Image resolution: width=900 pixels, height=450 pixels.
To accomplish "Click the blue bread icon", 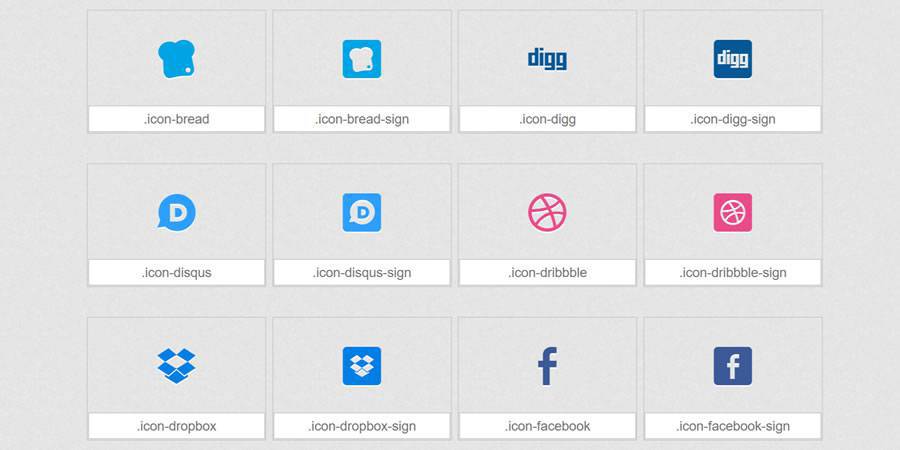I will coord(176,59).
